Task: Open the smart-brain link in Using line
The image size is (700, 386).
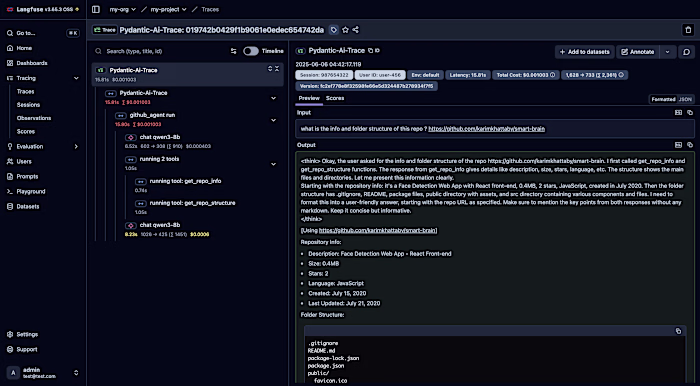Action: 377,230
